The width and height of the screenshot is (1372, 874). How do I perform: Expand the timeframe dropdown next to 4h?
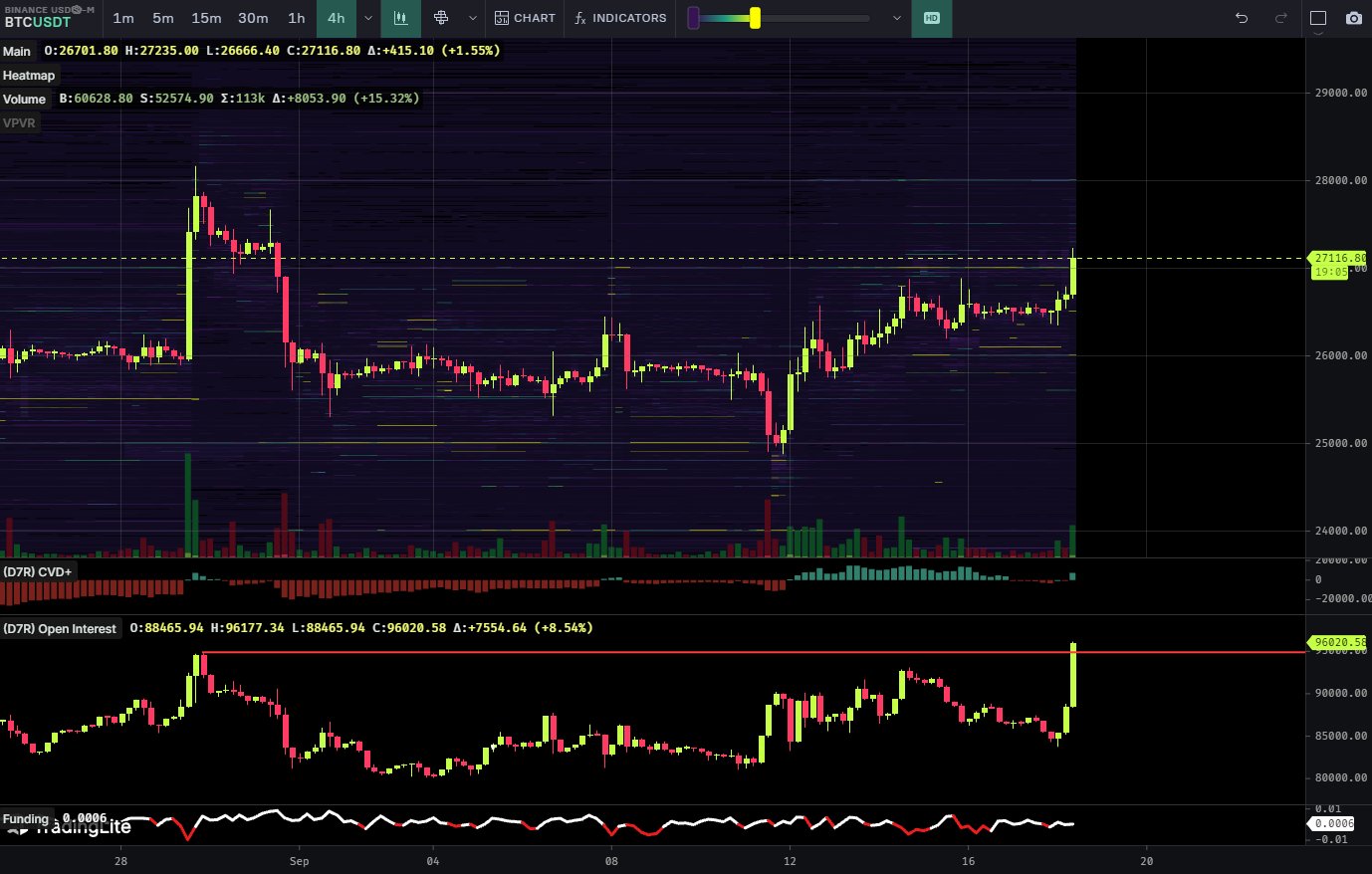tap(367, 18)
